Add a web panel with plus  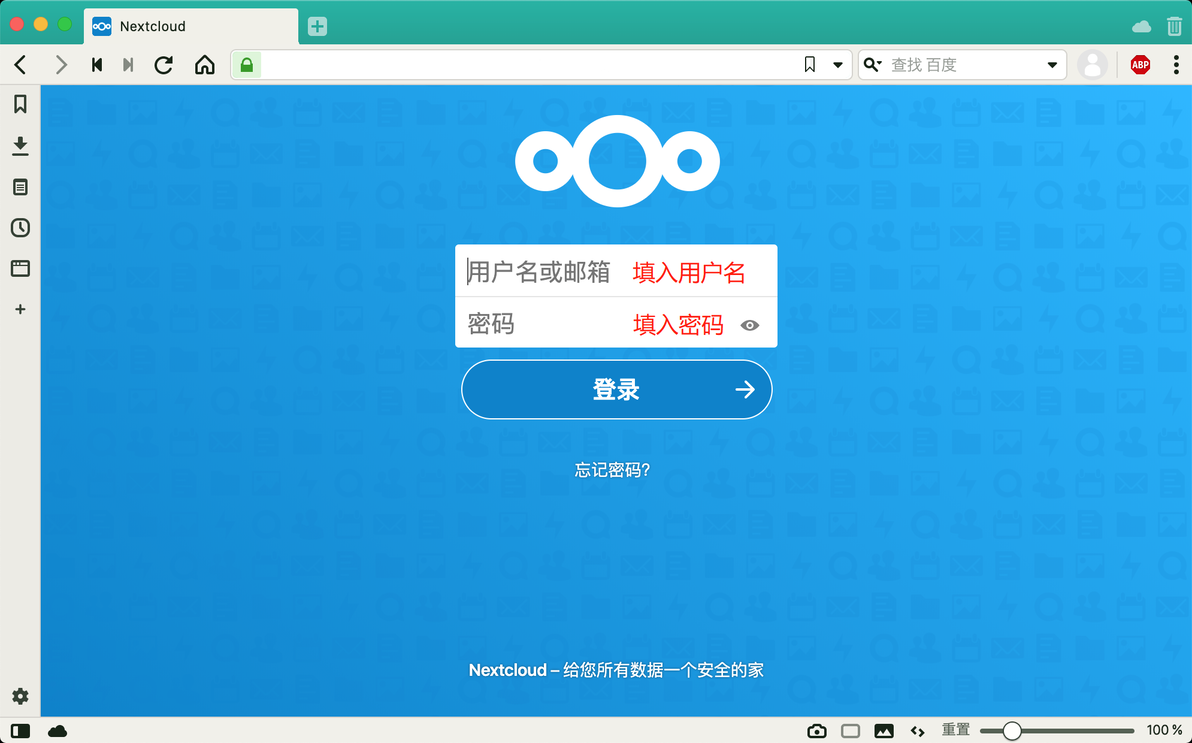(21, 310)
